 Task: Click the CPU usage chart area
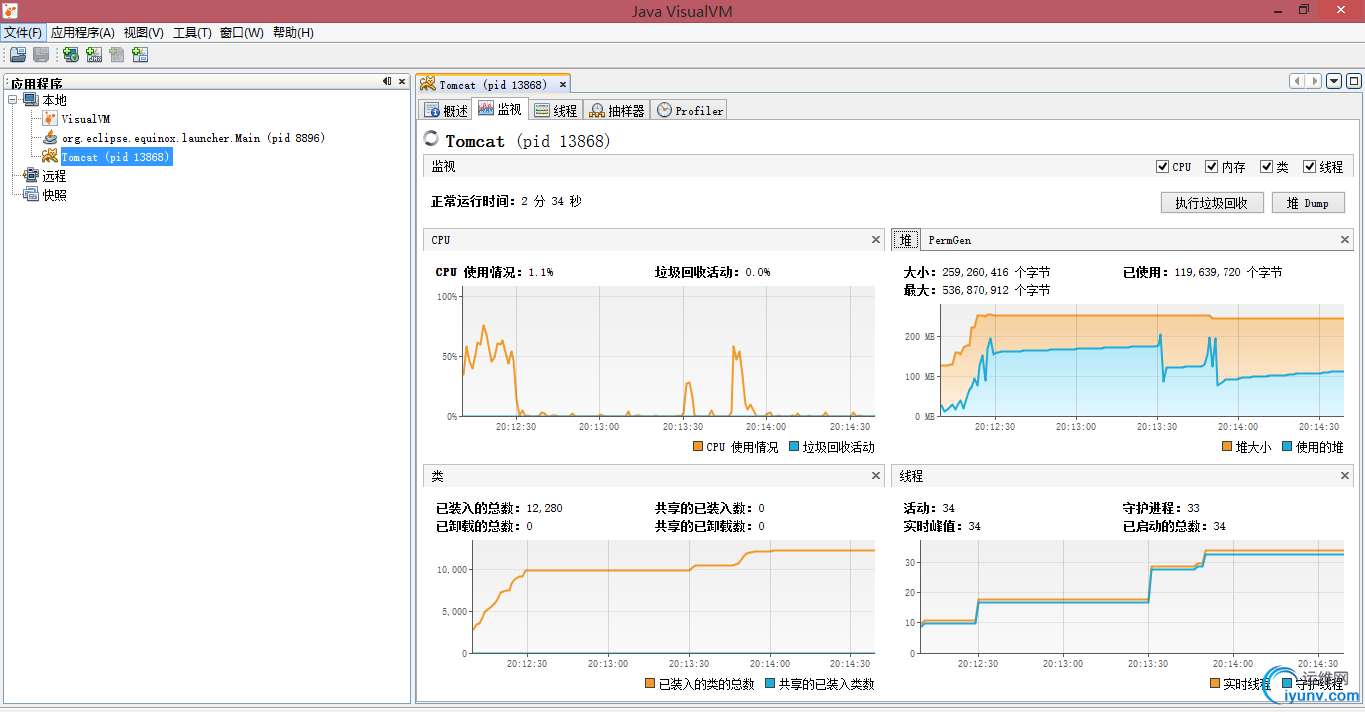(x=667, y=352)
